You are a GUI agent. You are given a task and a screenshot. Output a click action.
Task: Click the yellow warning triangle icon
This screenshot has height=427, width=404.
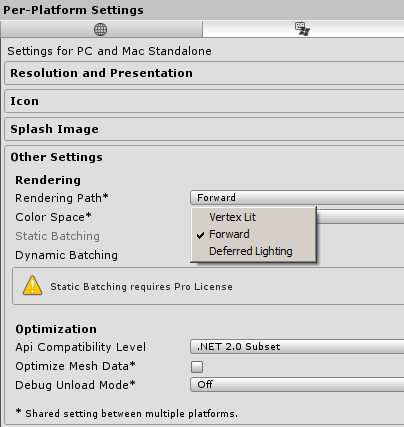pos(32,285)
